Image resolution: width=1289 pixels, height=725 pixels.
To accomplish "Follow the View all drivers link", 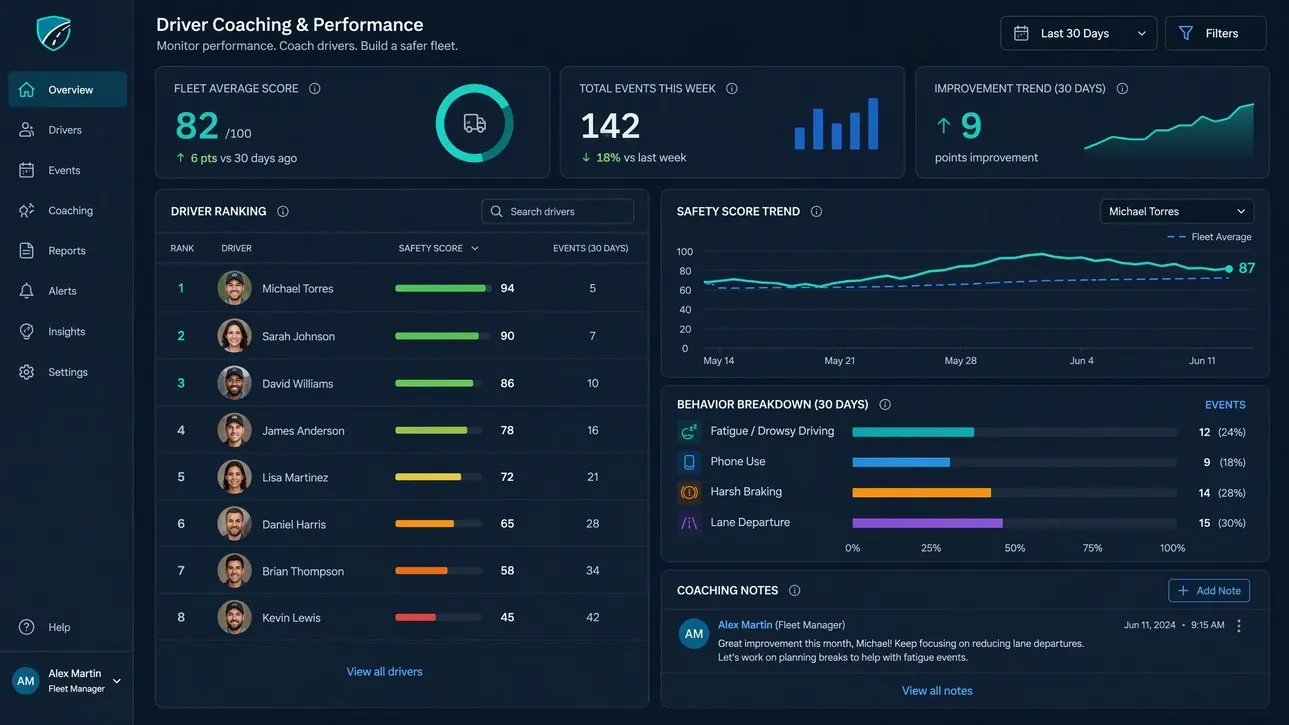I will click(384, 671).
